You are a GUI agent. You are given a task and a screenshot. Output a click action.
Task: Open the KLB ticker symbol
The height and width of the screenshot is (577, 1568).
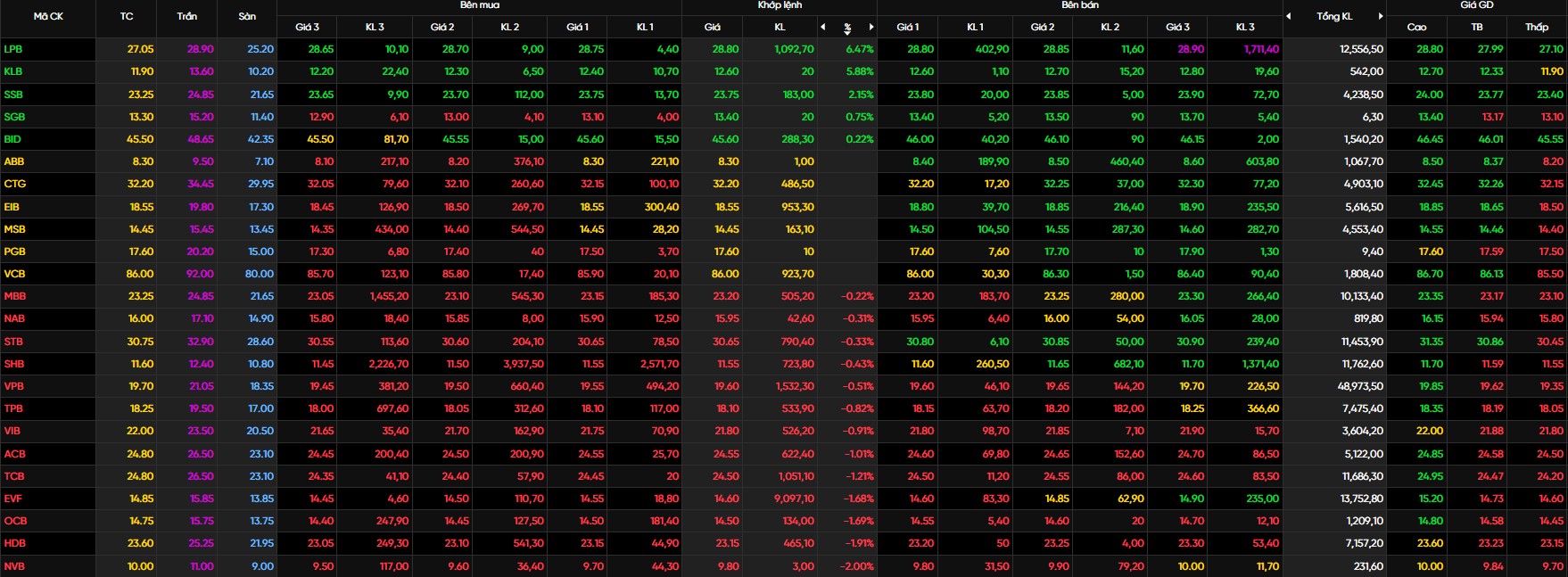click(x=12, y=71)
